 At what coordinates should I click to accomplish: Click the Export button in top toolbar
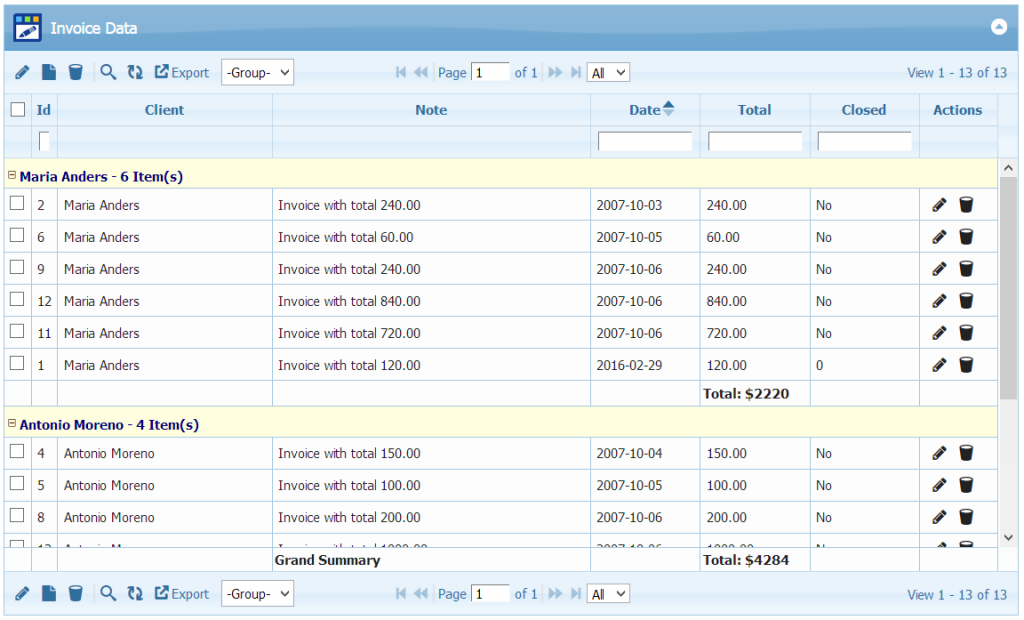[182, 72]
